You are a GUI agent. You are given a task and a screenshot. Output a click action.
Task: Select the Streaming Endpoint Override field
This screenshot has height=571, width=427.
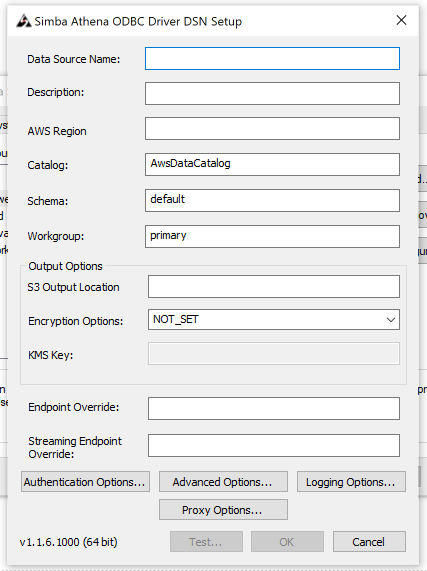[x=274, y=445]
